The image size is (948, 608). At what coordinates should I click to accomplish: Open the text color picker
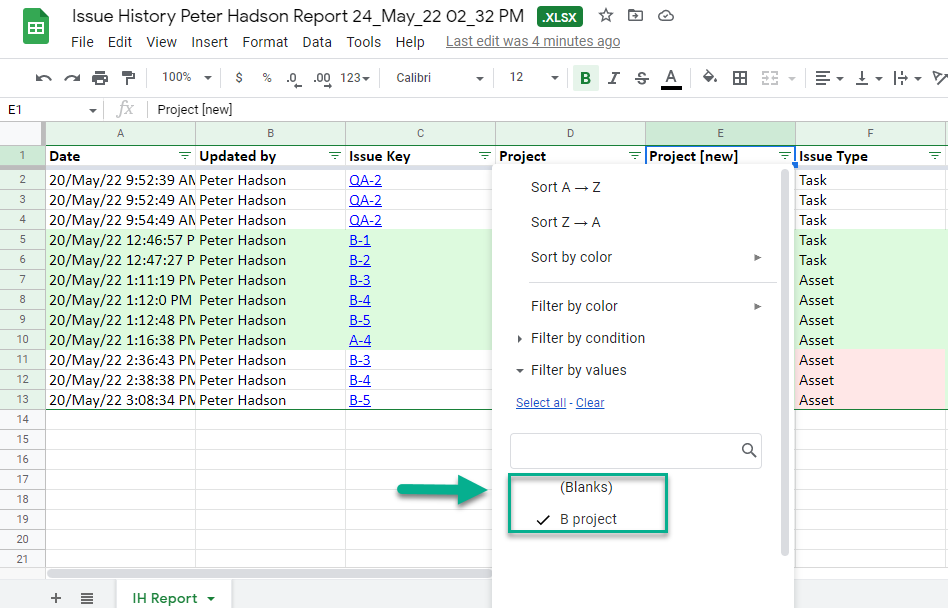(x=671, y=78)
